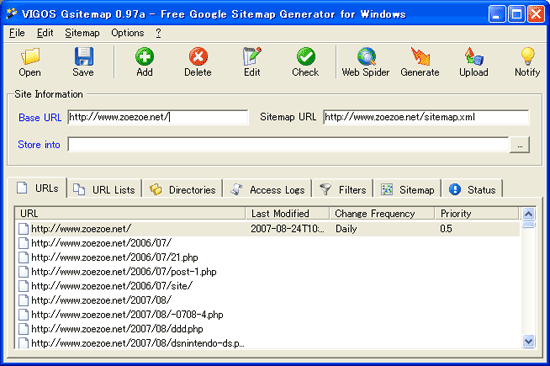Open the Edit menu
Viewport: 550px width, 366px height.
tap(45, 33)
